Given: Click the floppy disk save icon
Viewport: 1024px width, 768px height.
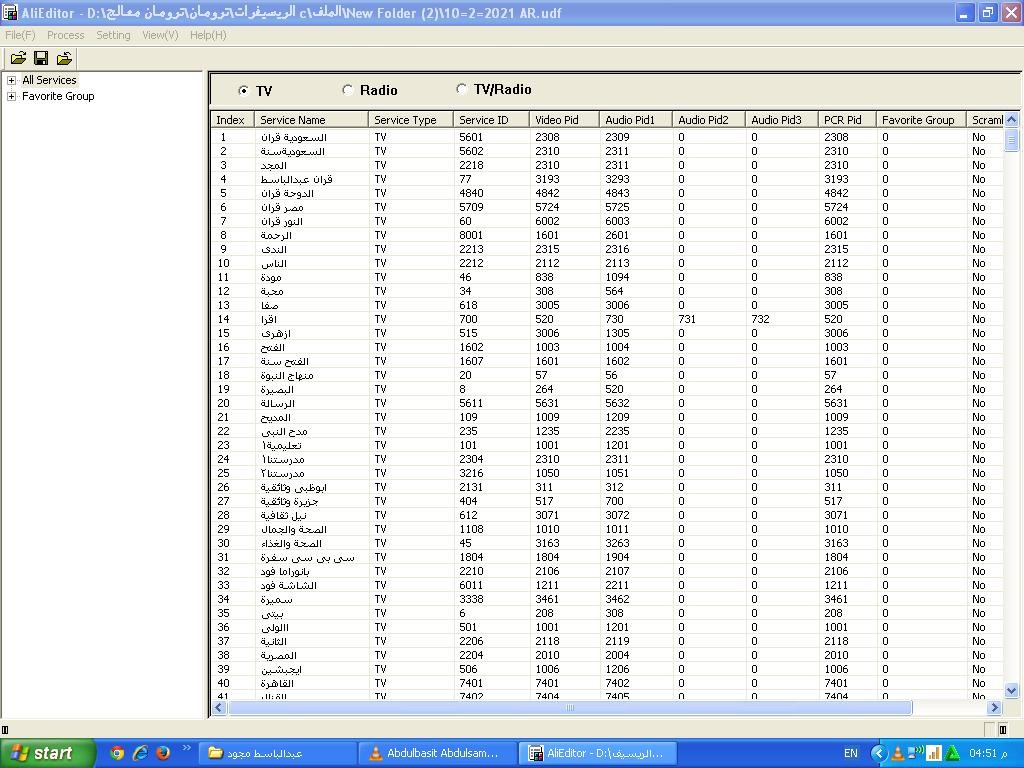Looking at the screenshot, I should coord(41,59).
